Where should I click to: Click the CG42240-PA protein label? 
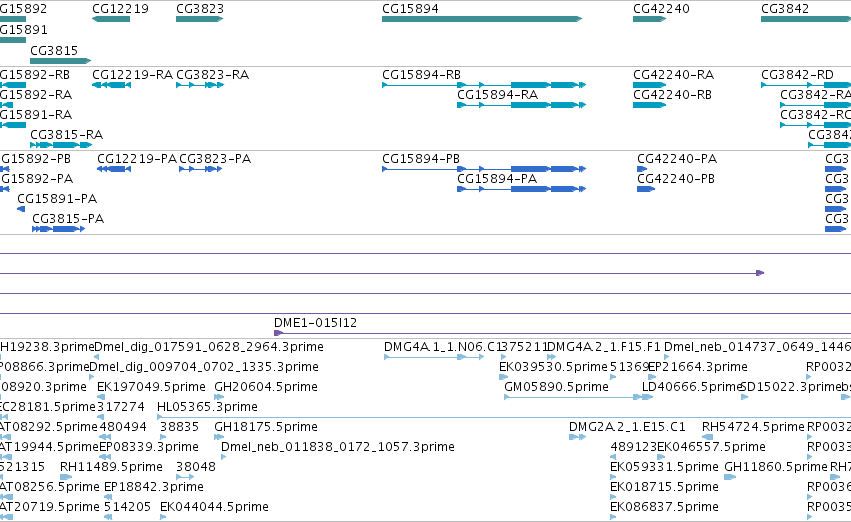pos(677,159)
